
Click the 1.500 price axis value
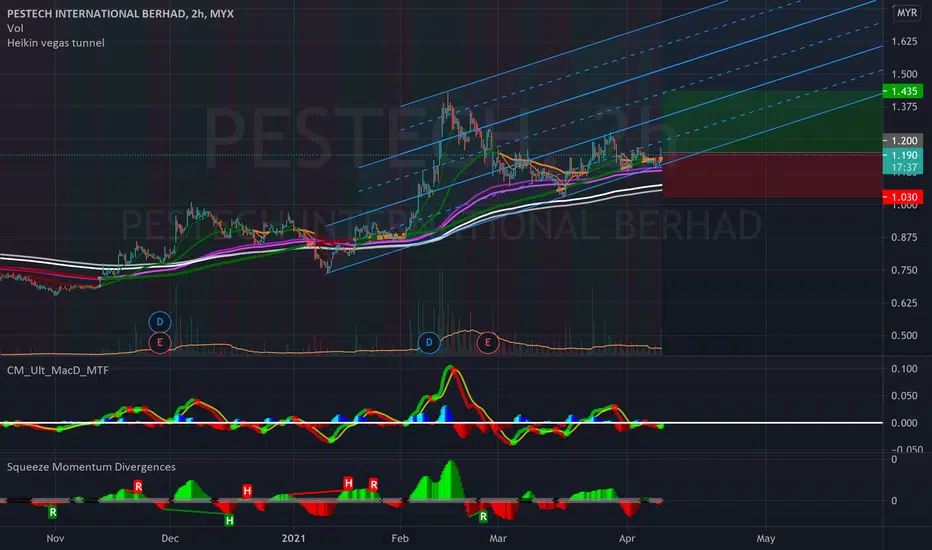904,74
